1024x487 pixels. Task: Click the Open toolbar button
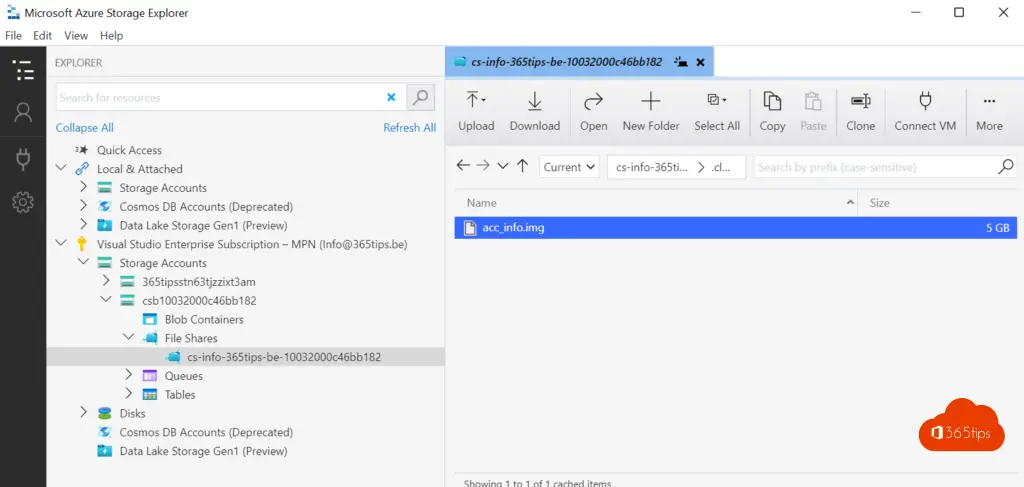click(x=593, y=112)
